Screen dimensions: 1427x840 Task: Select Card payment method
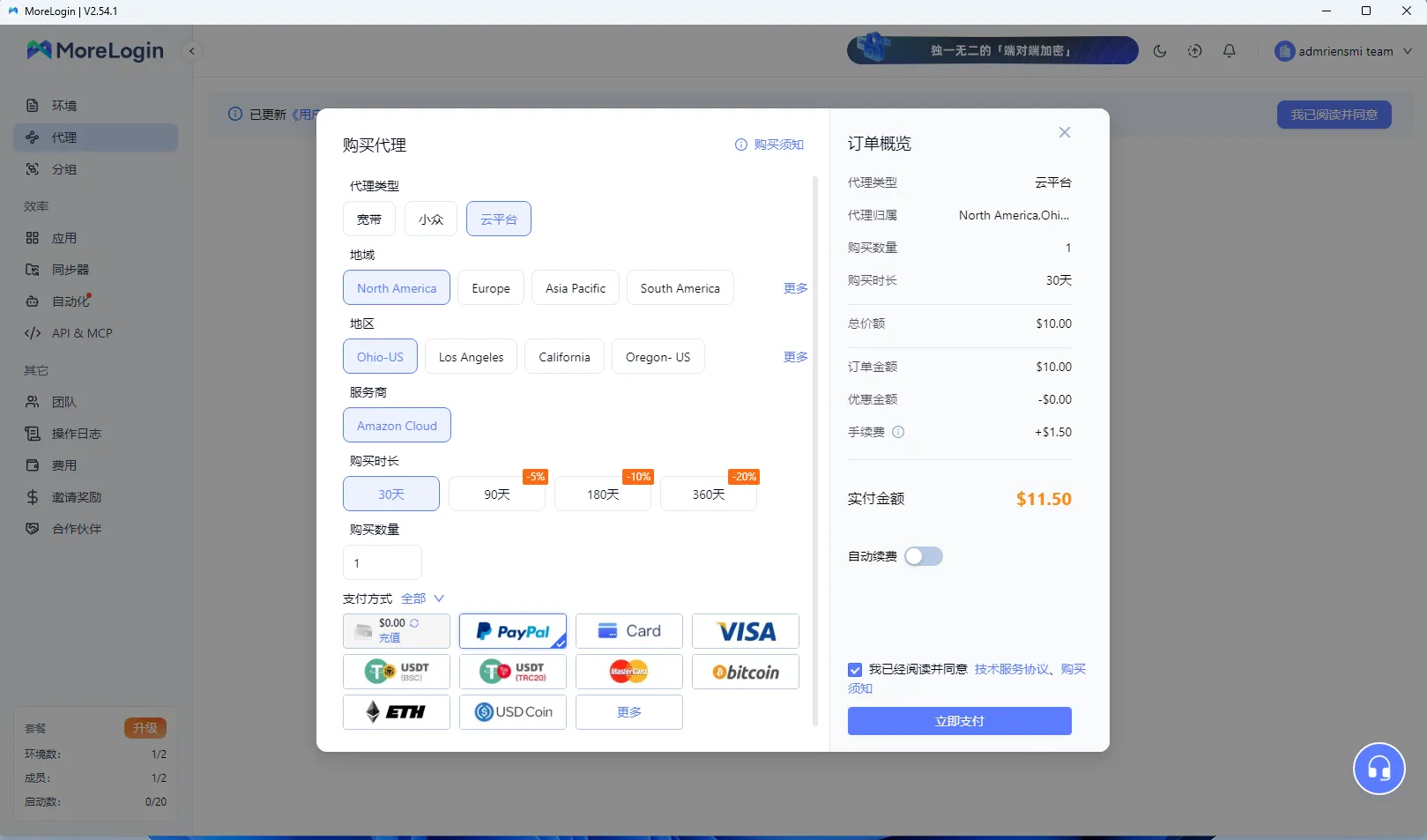(629, 631)
